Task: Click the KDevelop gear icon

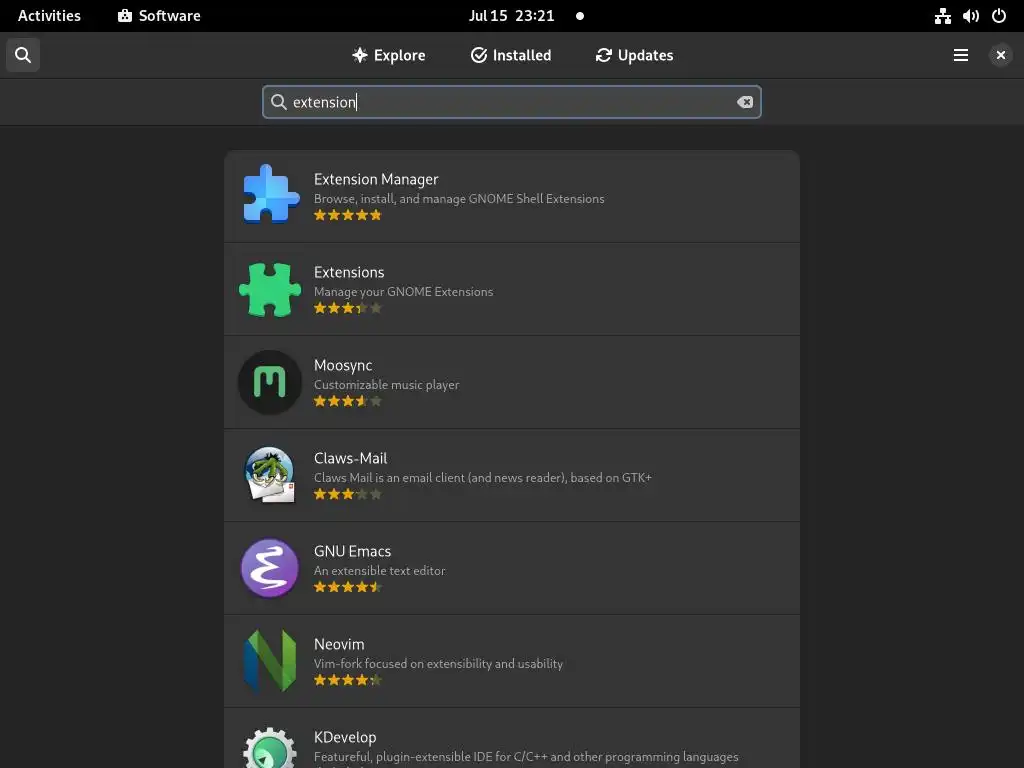Action: [270, 748]
